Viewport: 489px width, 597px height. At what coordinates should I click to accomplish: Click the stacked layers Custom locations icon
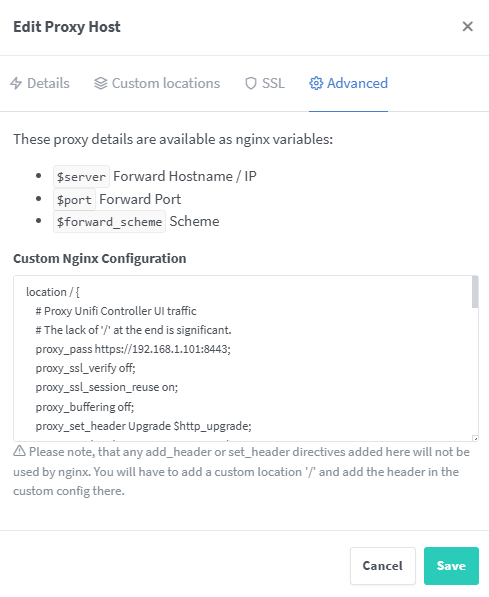(x=101, y=83)
